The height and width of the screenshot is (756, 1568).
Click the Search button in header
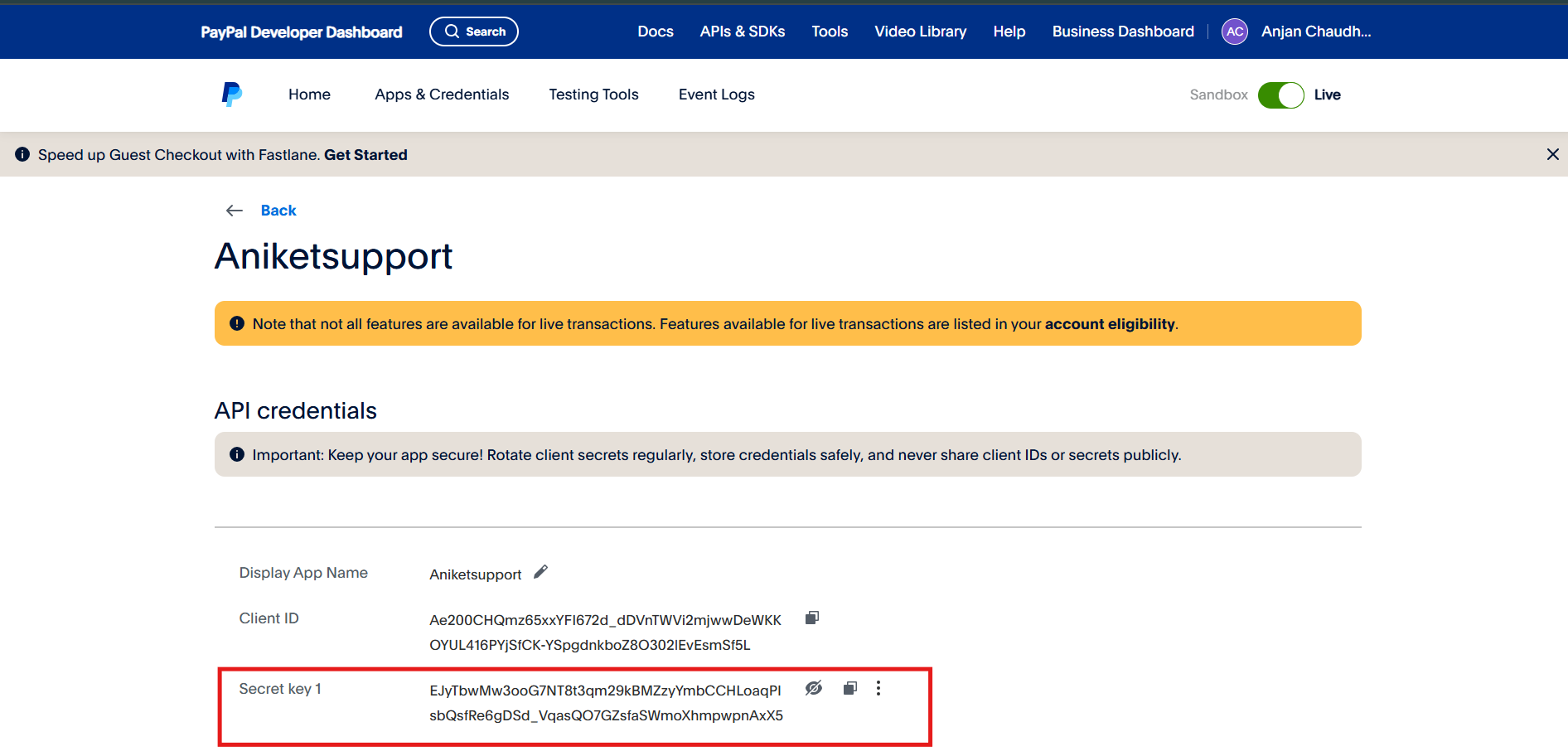coord(474,31)
